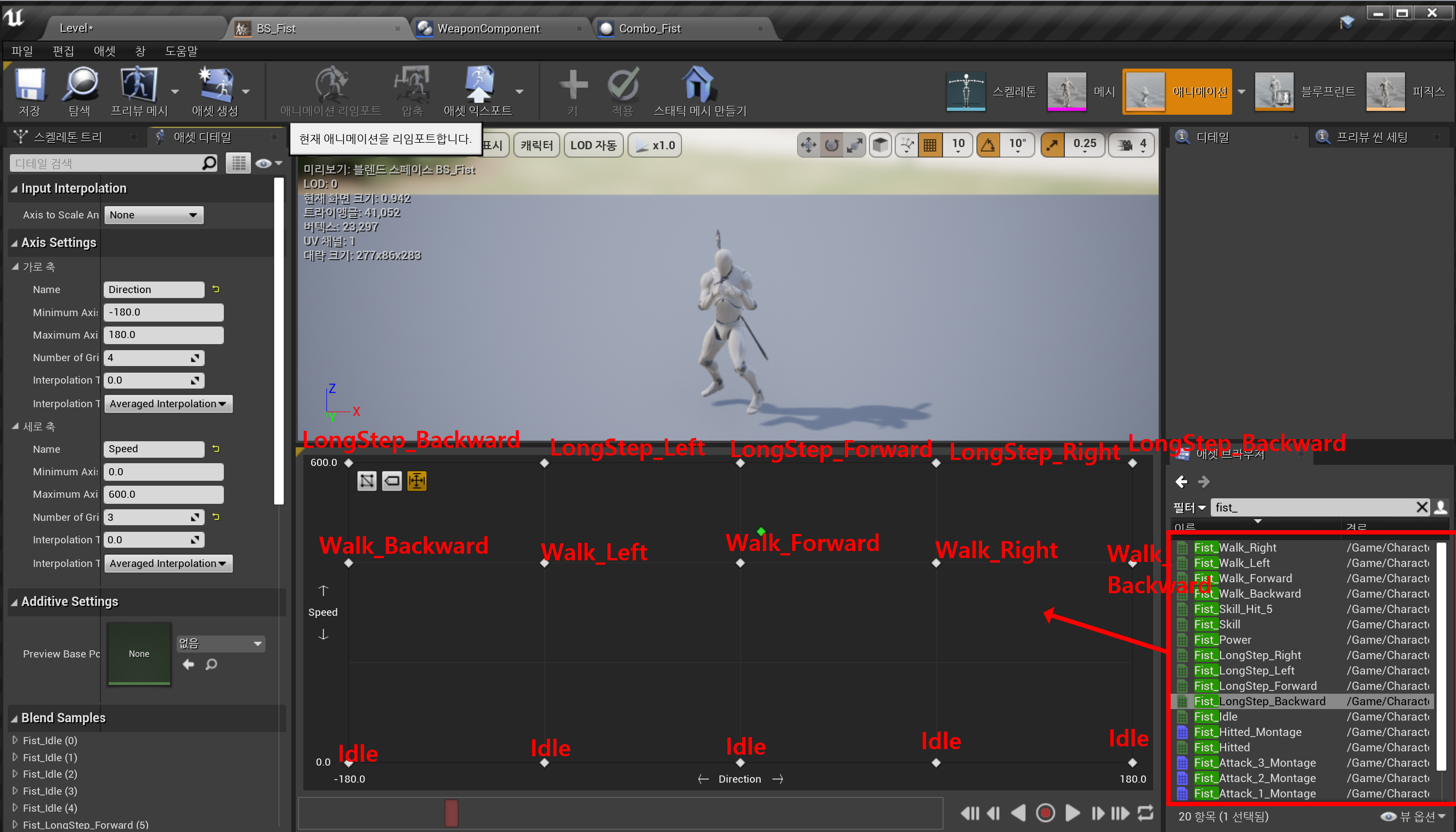Open the Axis to Scale Animation dropdown
1456x832 pixels.
(x=153, y=215)
